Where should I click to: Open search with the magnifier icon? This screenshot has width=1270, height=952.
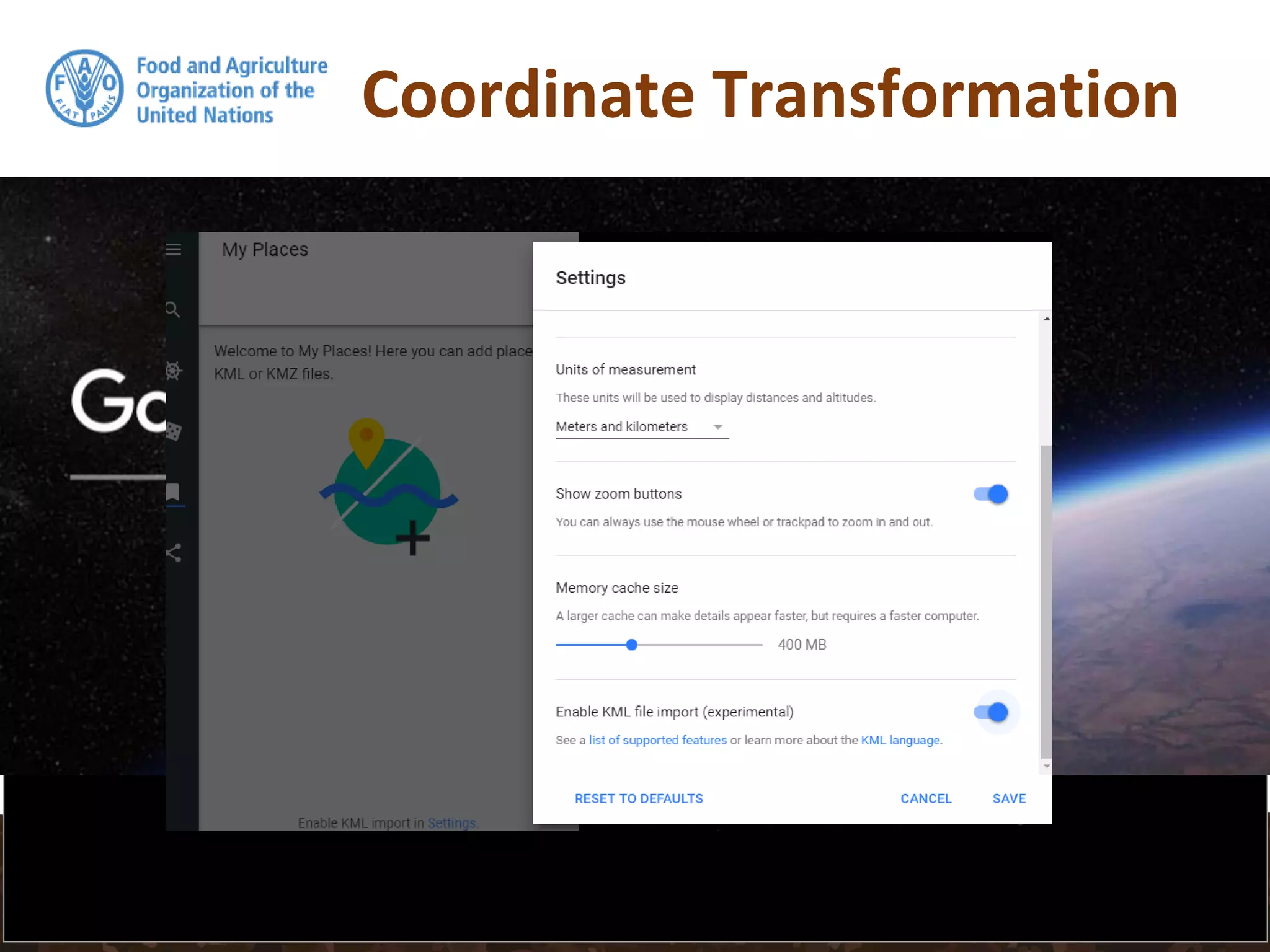[x=173, y=310]
